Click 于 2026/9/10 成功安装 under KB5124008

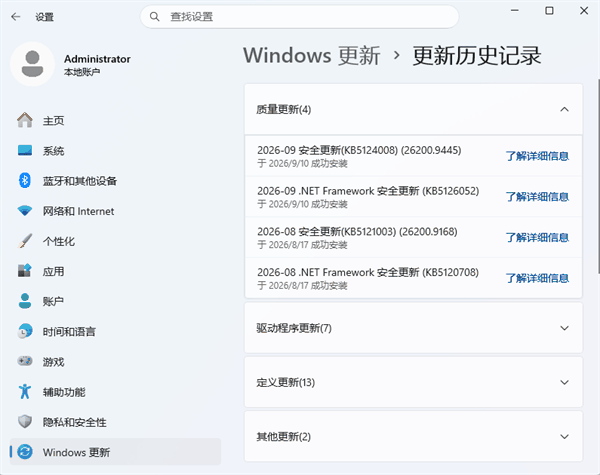(x=302, y=164)
